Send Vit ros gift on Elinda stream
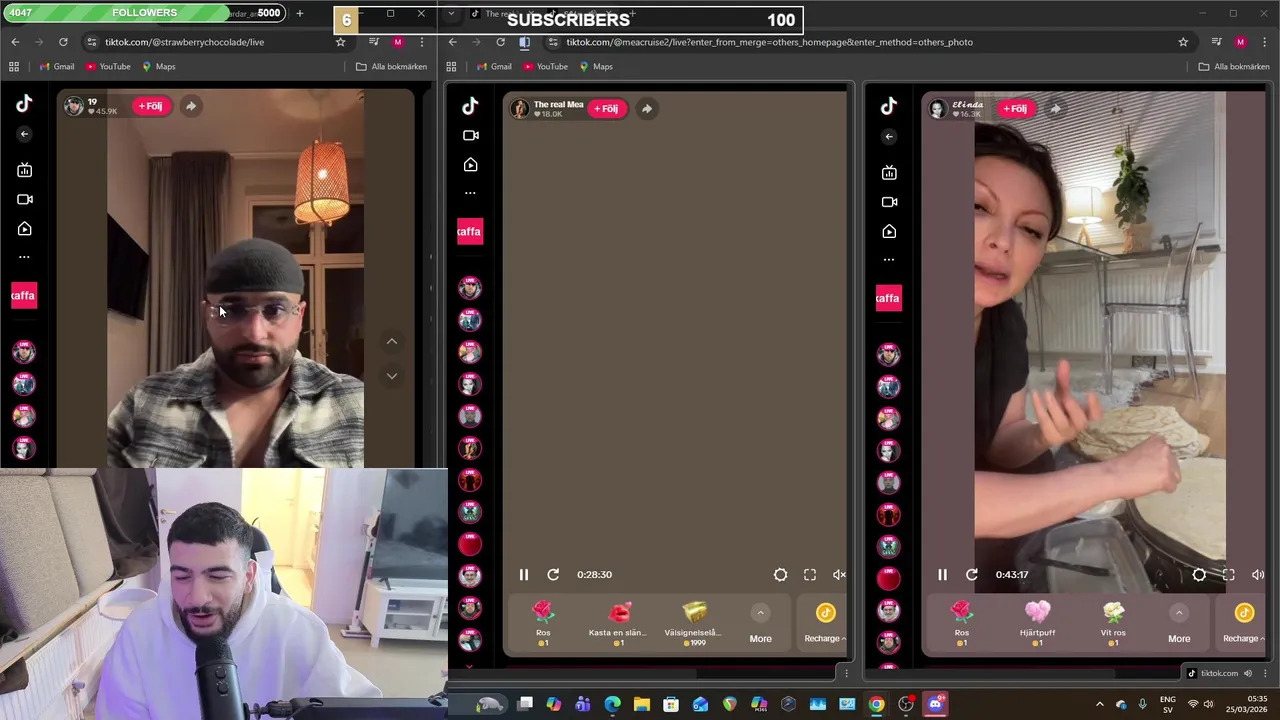1280x720 pixels. [x=1113, y=623]
